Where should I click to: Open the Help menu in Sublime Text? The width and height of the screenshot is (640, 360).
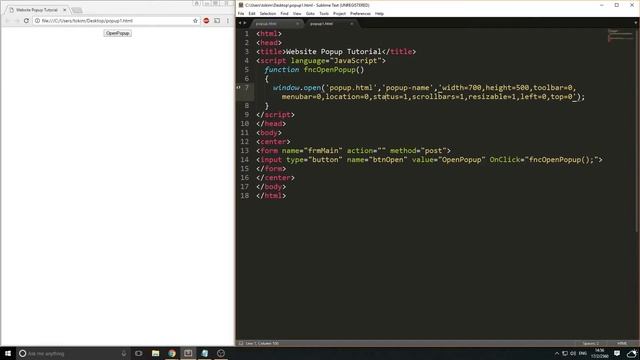pyautogui.click(x=379, y=13)
